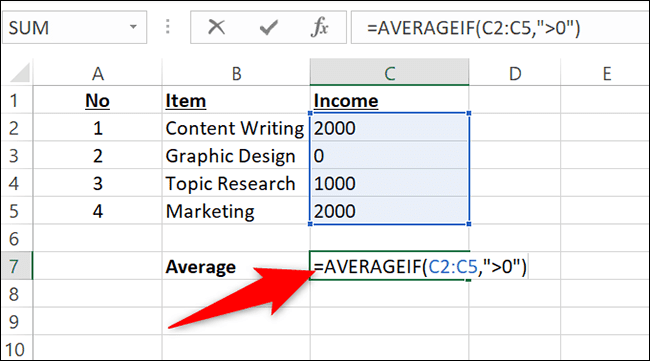This screenshot has width=650, height=361.
Task: Select row 1 header
Action: point(17,100)
